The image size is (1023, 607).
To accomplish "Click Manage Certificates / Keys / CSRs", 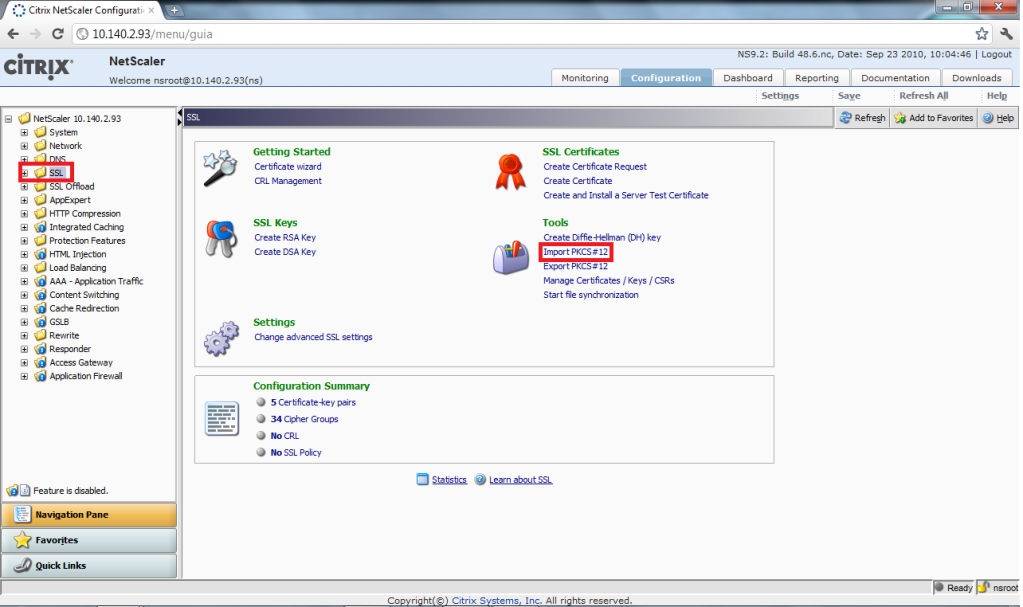I will pyautogui.click(x=609, y=281).
